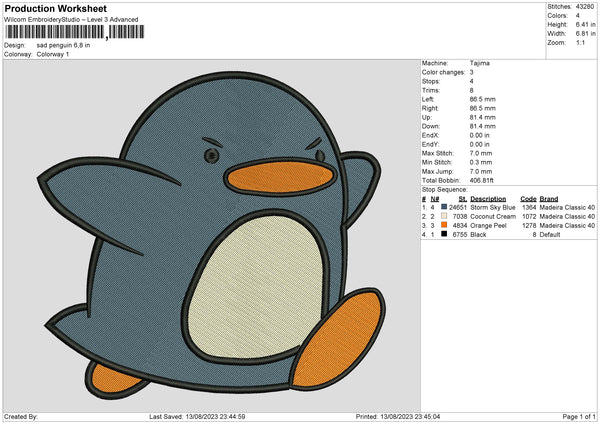Click the Description column header
600x424 pixels.
point(488,199)
